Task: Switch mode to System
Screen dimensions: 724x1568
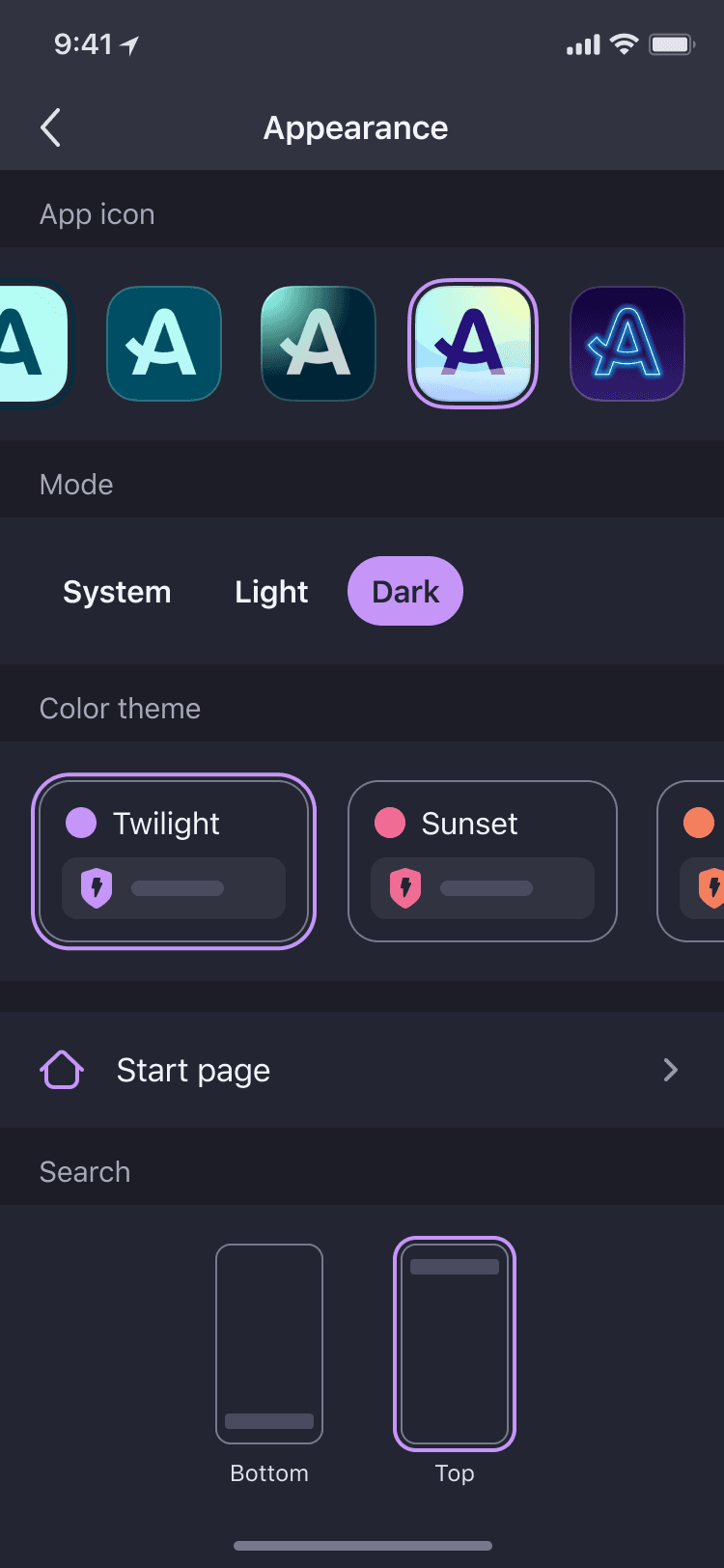Action: point(117,591)
